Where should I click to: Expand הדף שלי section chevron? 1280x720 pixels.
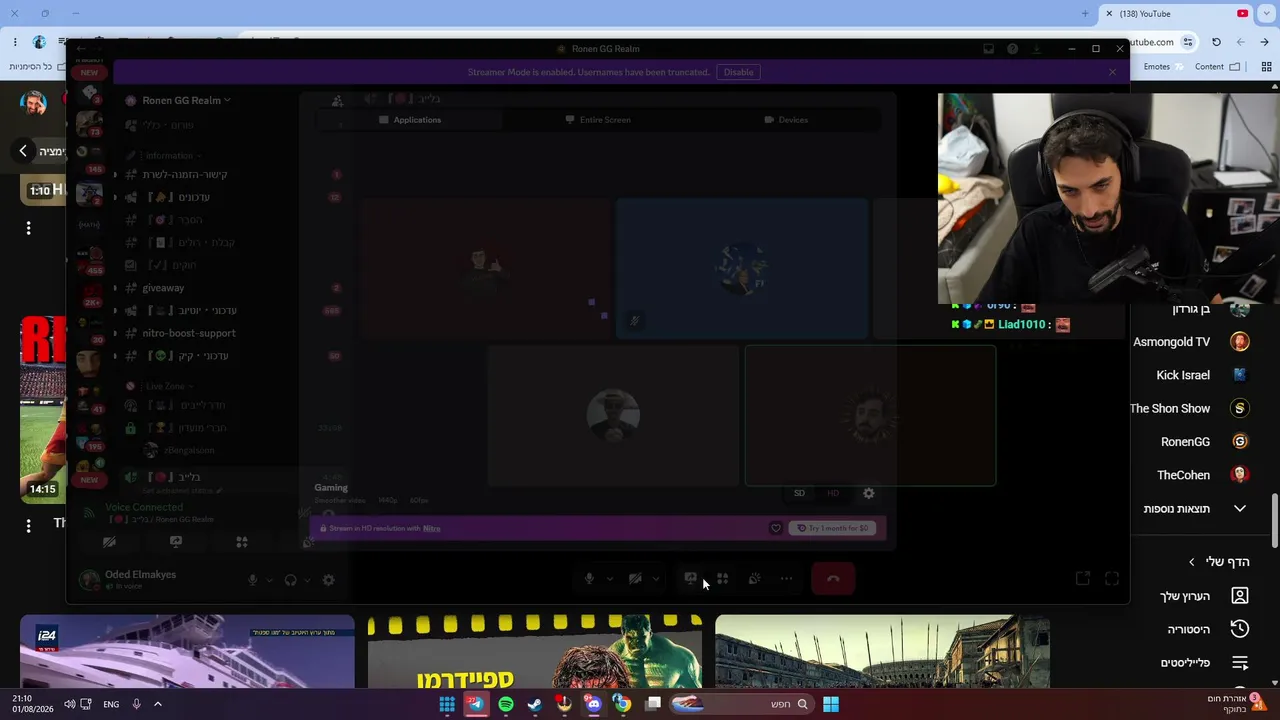(1191, 562)
